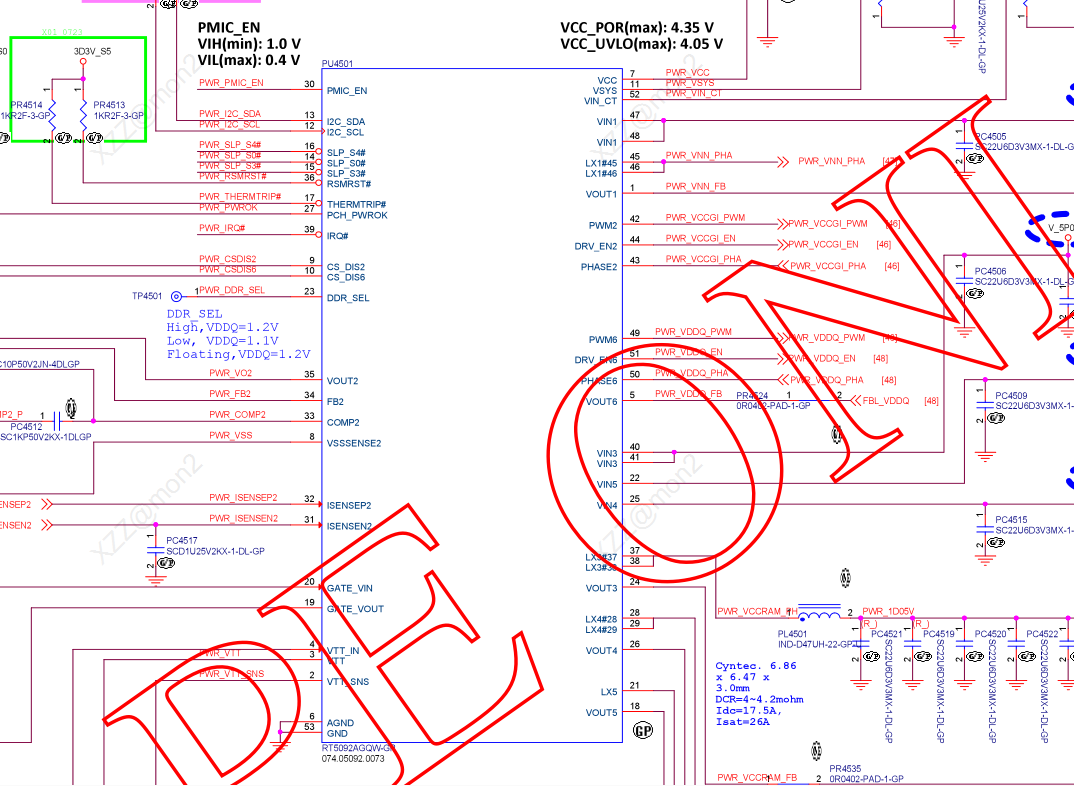Click the GATE_VIN pin label

click(x=350, y=588)
